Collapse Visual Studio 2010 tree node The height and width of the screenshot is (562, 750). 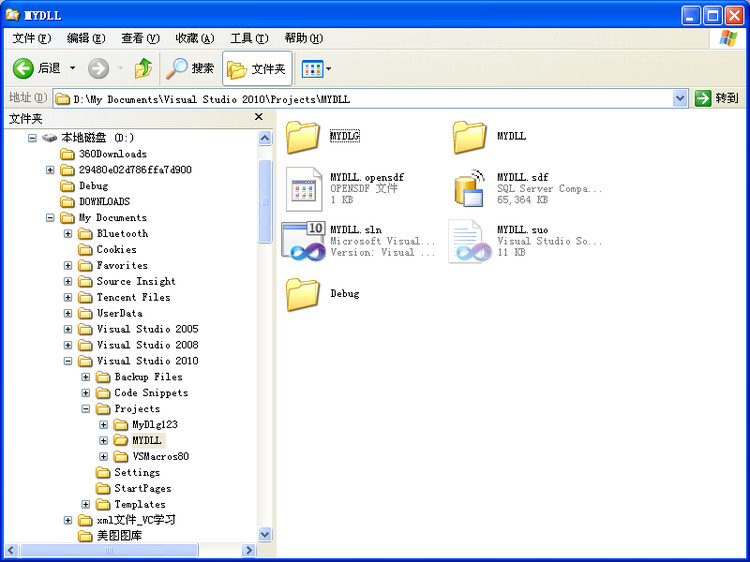(68, 361)
